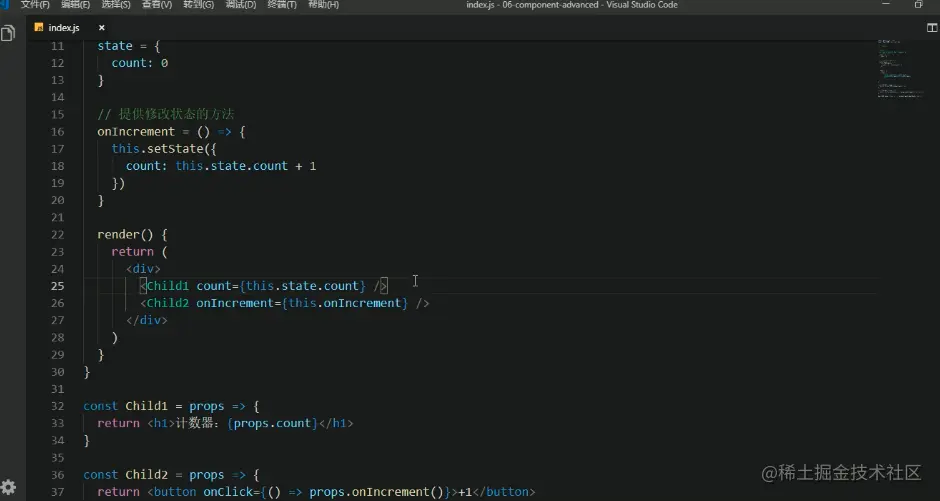
Task: Click 'state = {' on line 11
Action: point(129,46)
